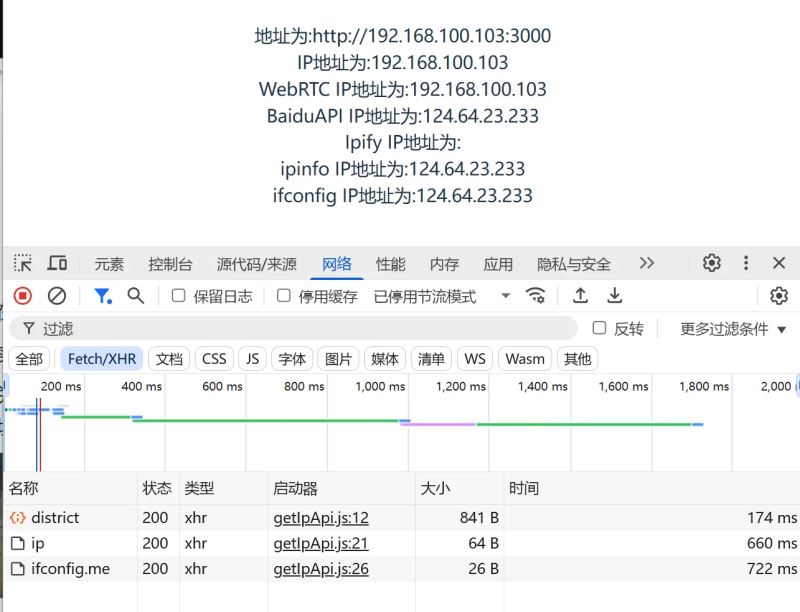Open the 性能 tab
The image size is (800, 612).
click(391, 264)
